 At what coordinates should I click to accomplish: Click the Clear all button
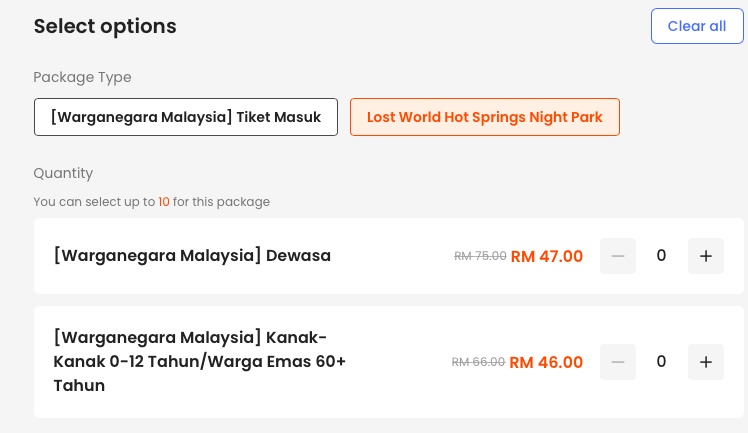pyautogui.click(x=696, y=26)
